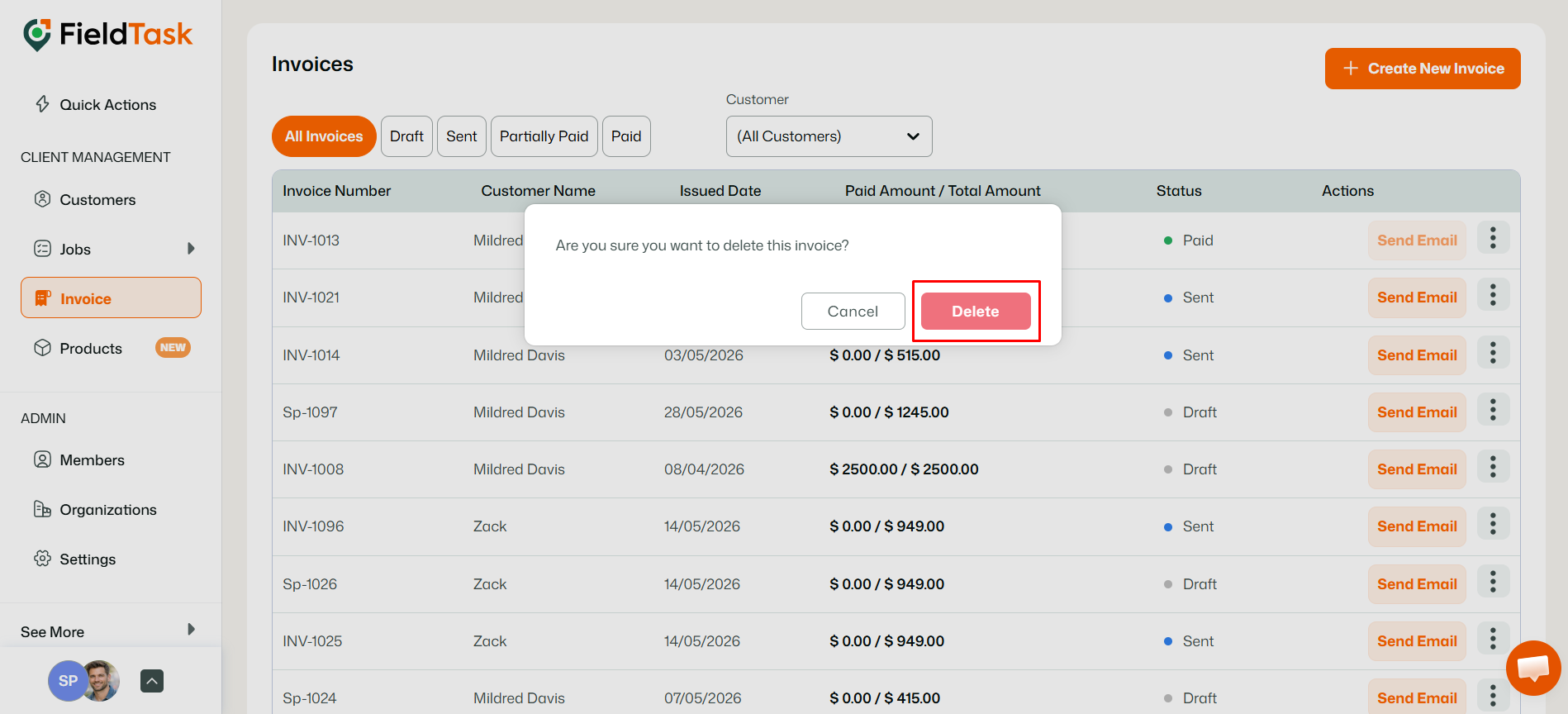Image resolution: width=1568 pixels, height=714 pixels.
Task: Click invoice number INV-1014
Action: (x=311, y=355)
